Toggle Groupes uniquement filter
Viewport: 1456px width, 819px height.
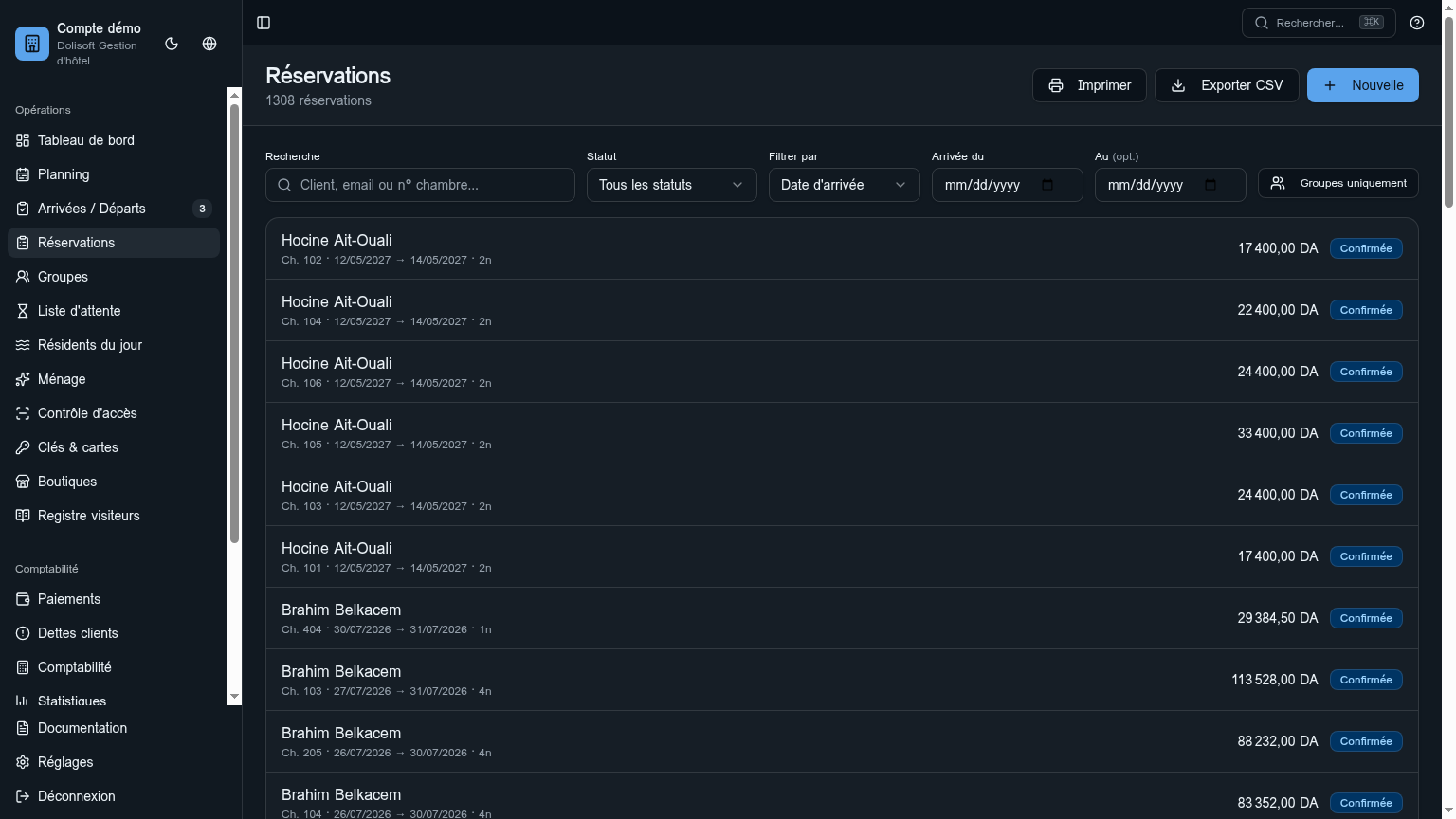pos(1338,183)
